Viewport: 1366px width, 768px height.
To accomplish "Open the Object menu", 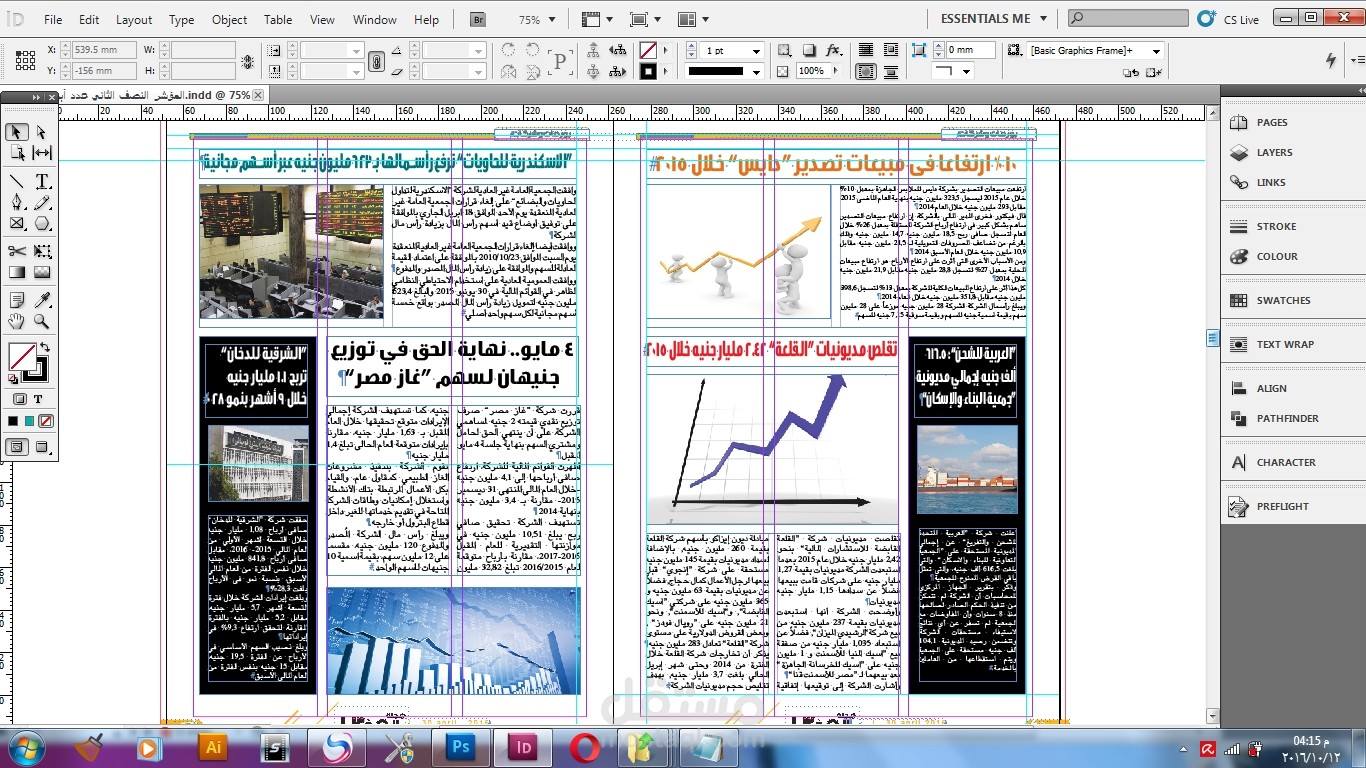I will click(x=229, y=19).
